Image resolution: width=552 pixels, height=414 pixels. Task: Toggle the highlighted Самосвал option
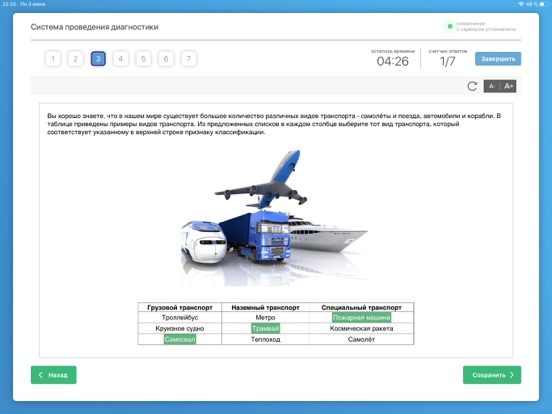coord(180,339)
